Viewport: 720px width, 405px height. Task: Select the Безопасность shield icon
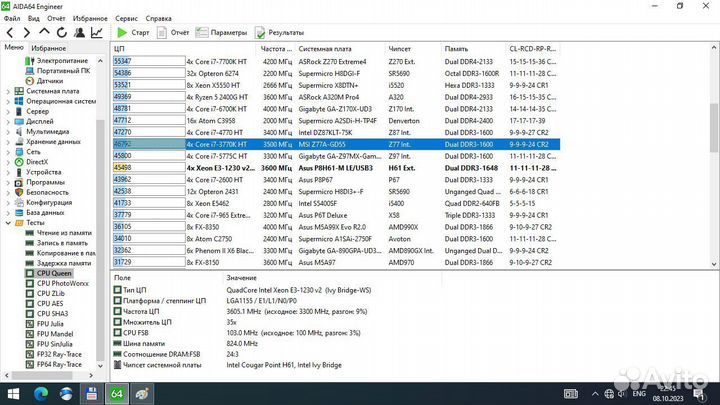pyautogui.click(x=19, y=192)
